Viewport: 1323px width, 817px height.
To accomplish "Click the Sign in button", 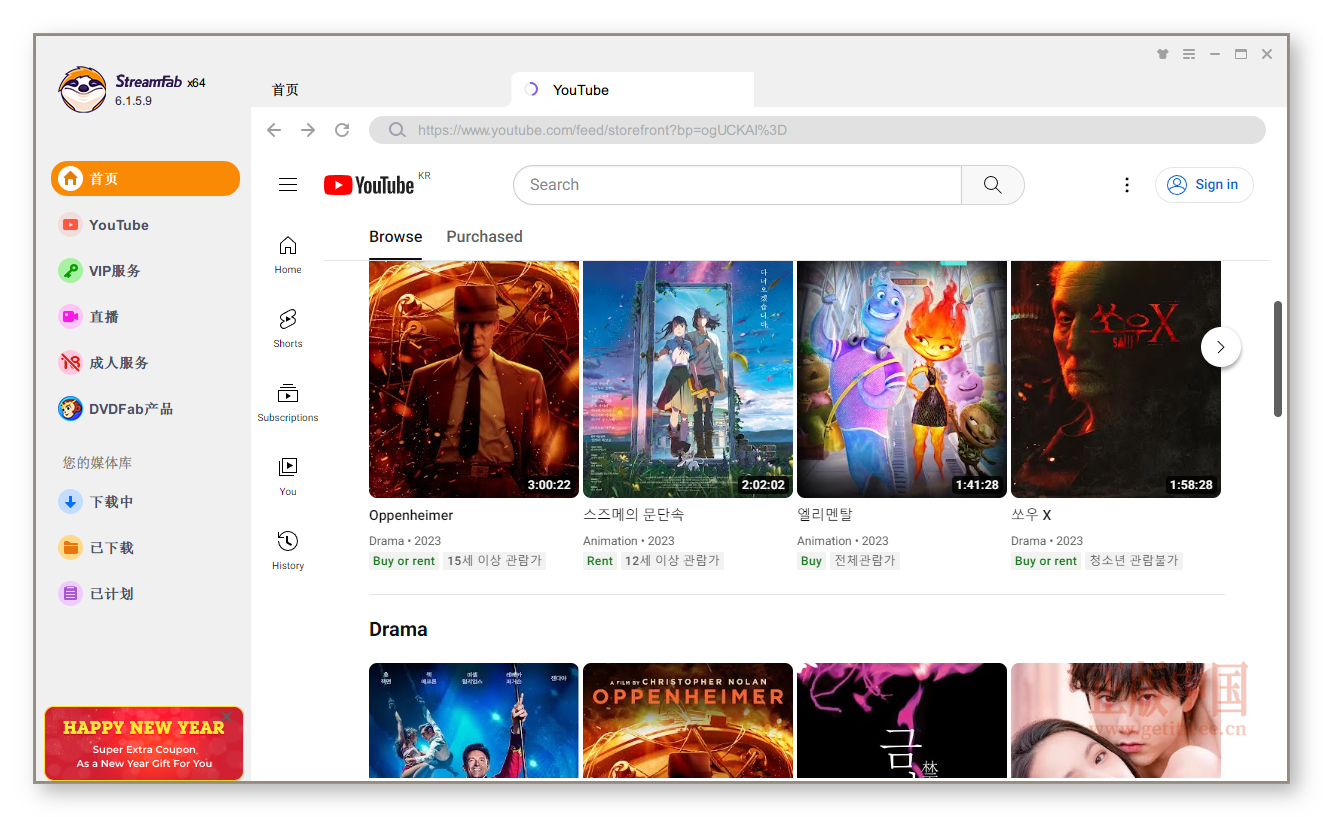I will tap(1204, 185).
